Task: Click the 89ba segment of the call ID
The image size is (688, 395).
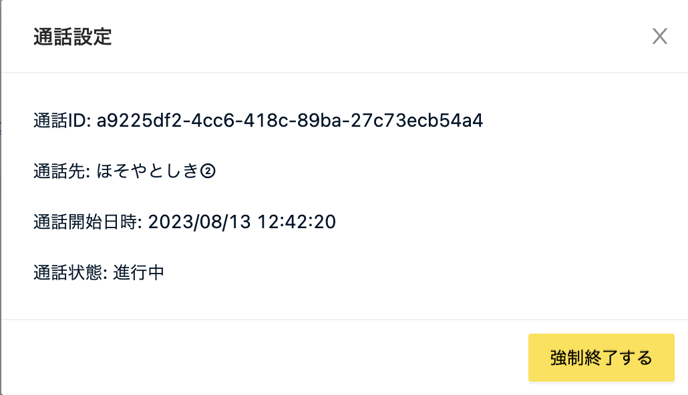Action: [319, 120]
